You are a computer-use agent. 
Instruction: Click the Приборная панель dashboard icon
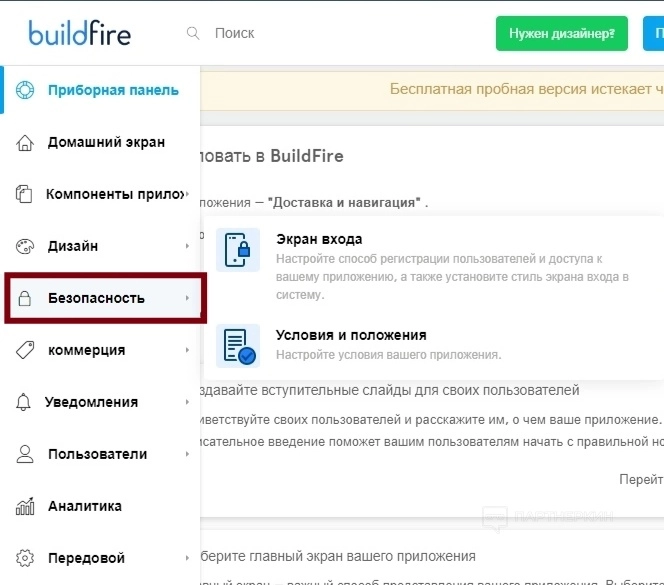[26, 90]
